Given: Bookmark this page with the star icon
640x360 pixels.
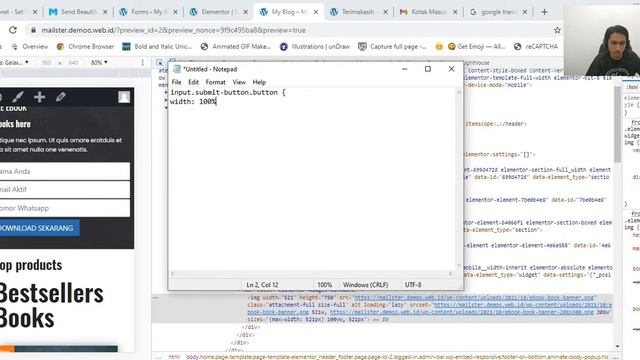Looking at the screenshot, I should [x=557, y=30].
